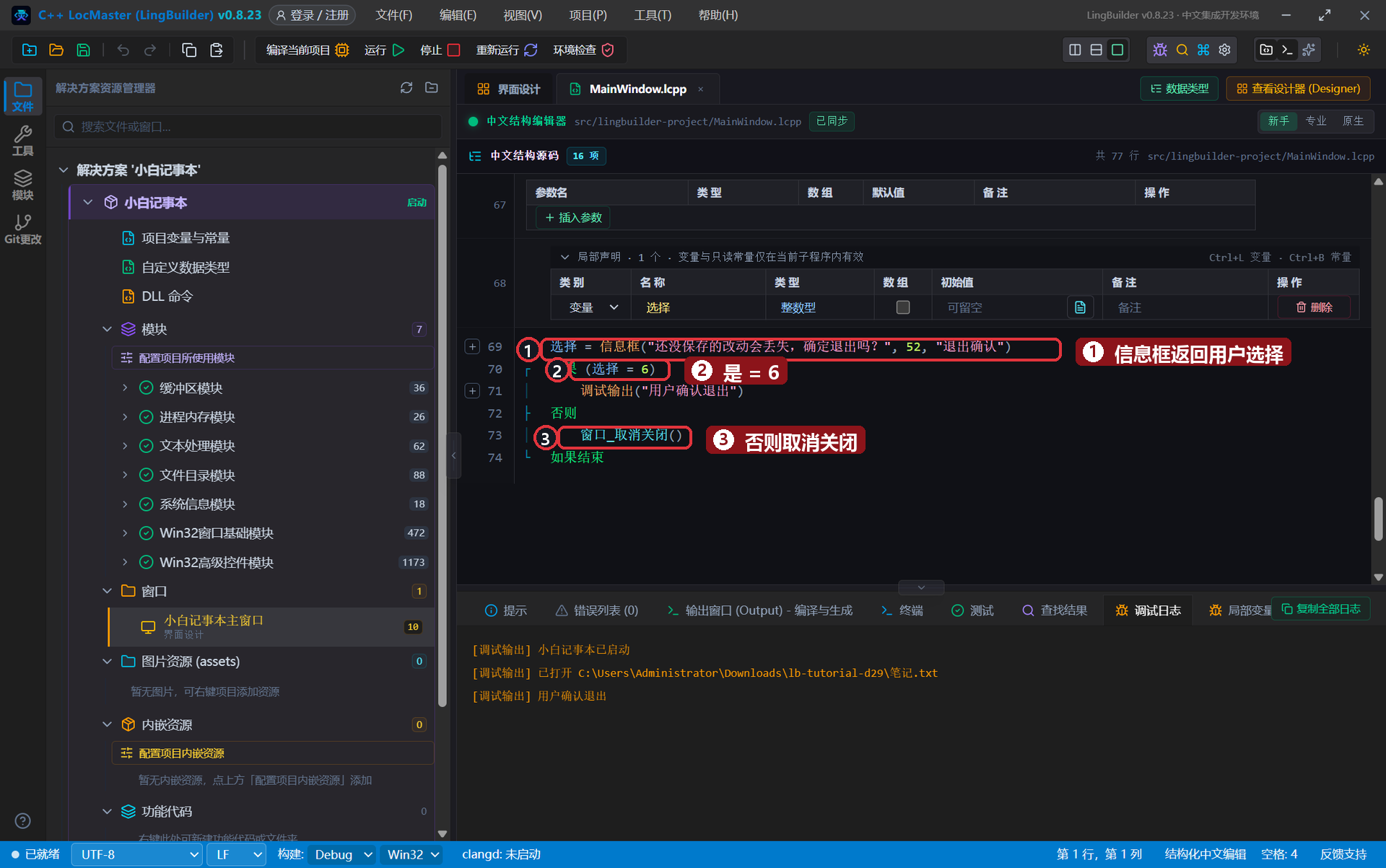This screenshot has width=1386, height=868.
Task: Expand the 缓冲区模块 tree node
Action: [x=125, y=388]
